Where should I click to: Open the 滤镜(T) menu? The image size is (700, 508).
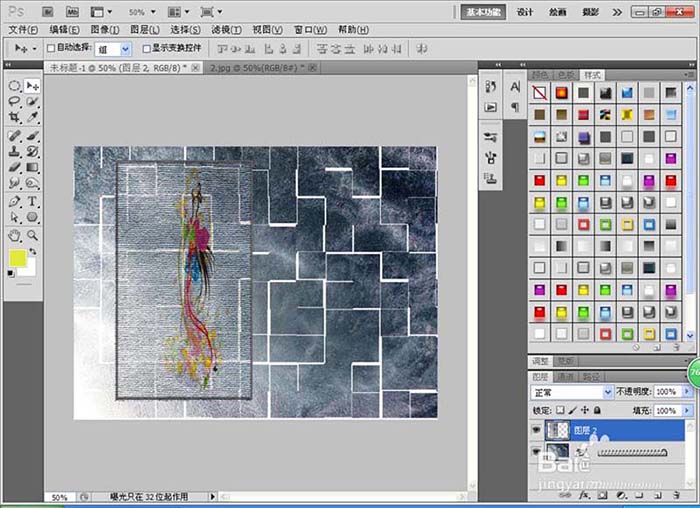(x=226, y=30)
